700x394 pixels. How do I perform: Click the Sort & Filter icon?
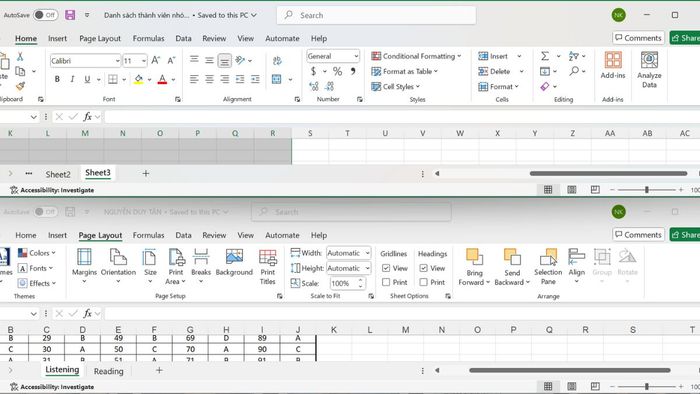(x=574, y=56)
